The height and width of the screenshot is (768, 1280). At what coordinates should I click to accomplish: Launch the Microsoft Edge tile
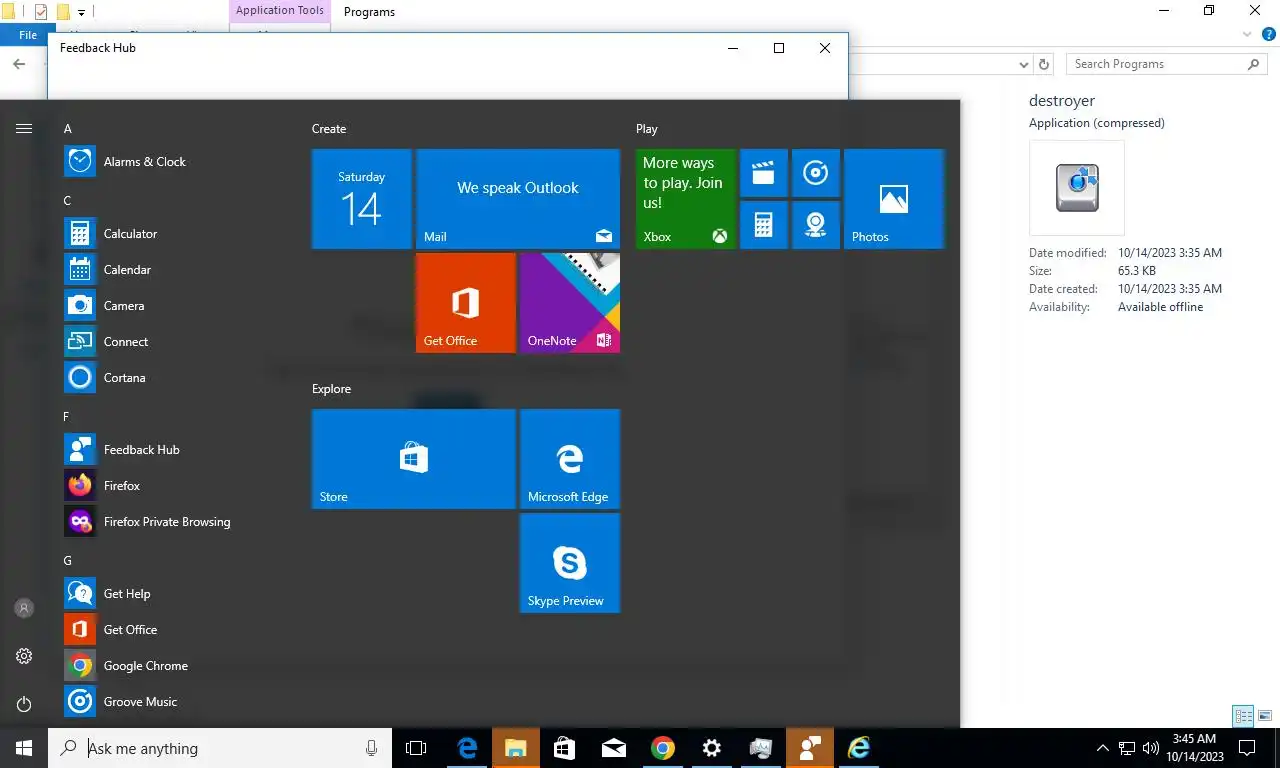[x=570, y=459]
